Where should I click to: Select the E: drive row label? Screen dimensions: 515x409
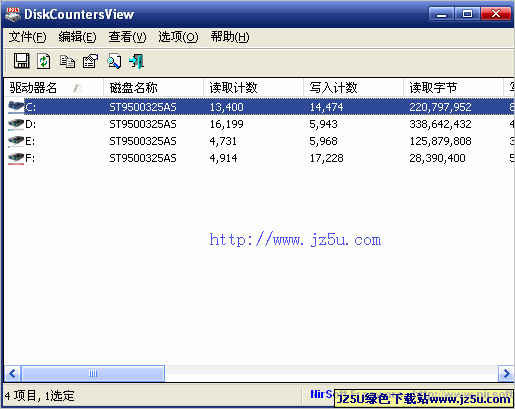pyautogui.click(x=30, y=141)
